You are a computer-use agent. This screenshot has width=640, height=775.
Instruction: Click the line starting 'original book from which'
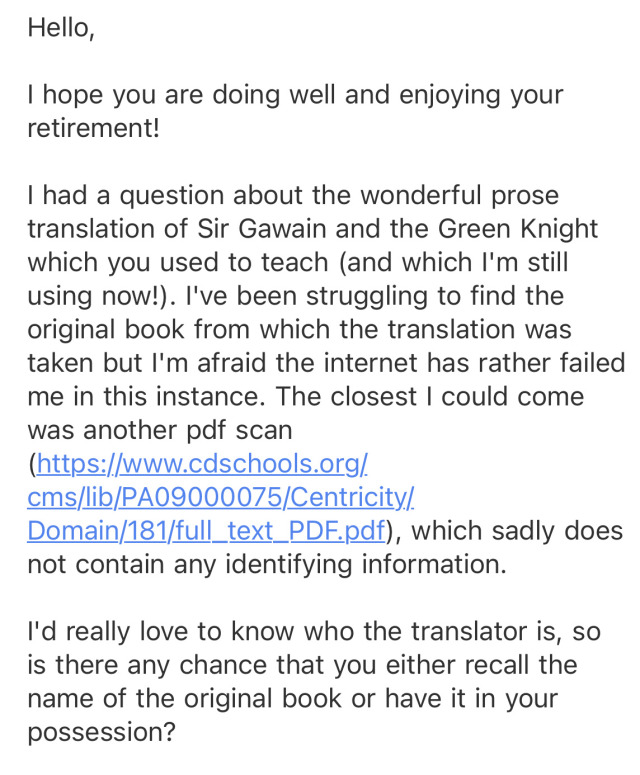coord(299,330)
